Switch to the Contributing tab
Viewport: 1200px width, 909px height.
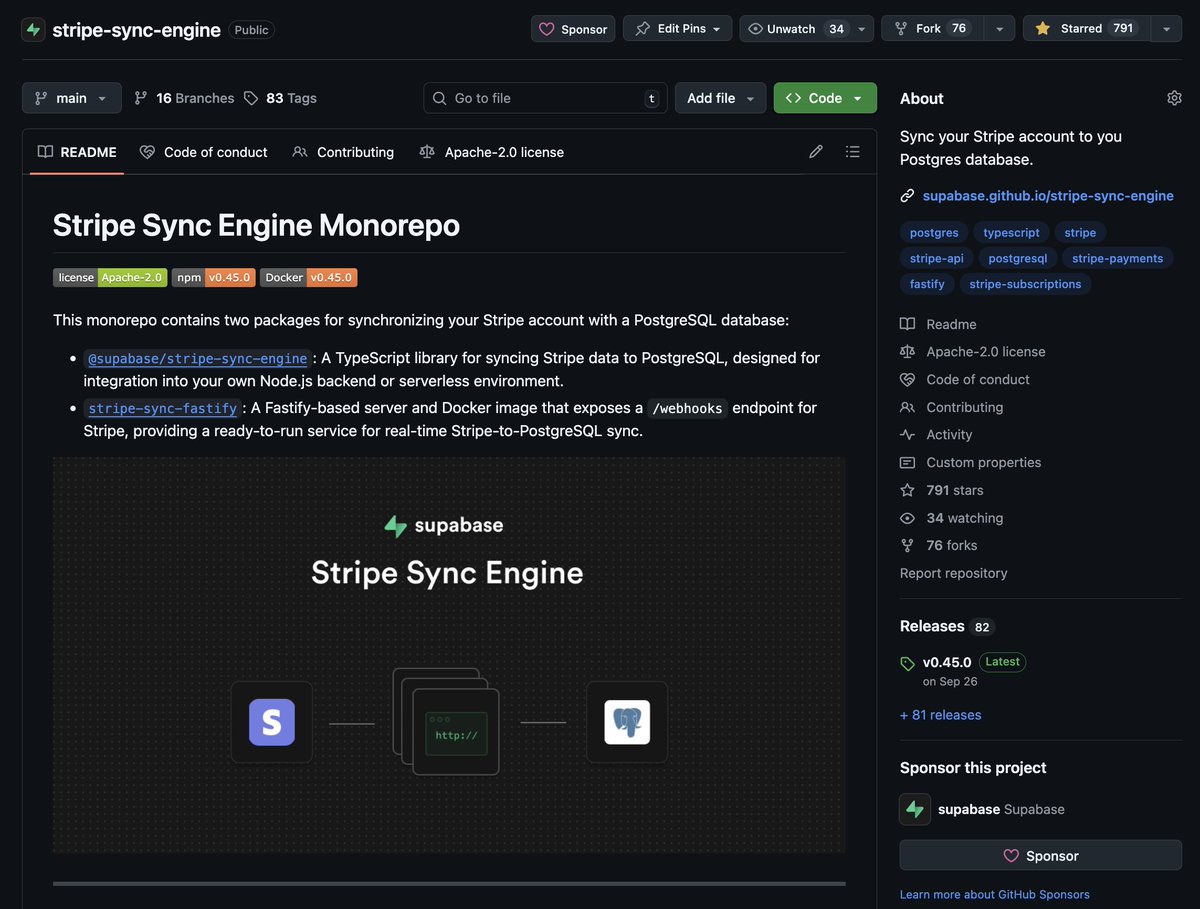[343, 151]
